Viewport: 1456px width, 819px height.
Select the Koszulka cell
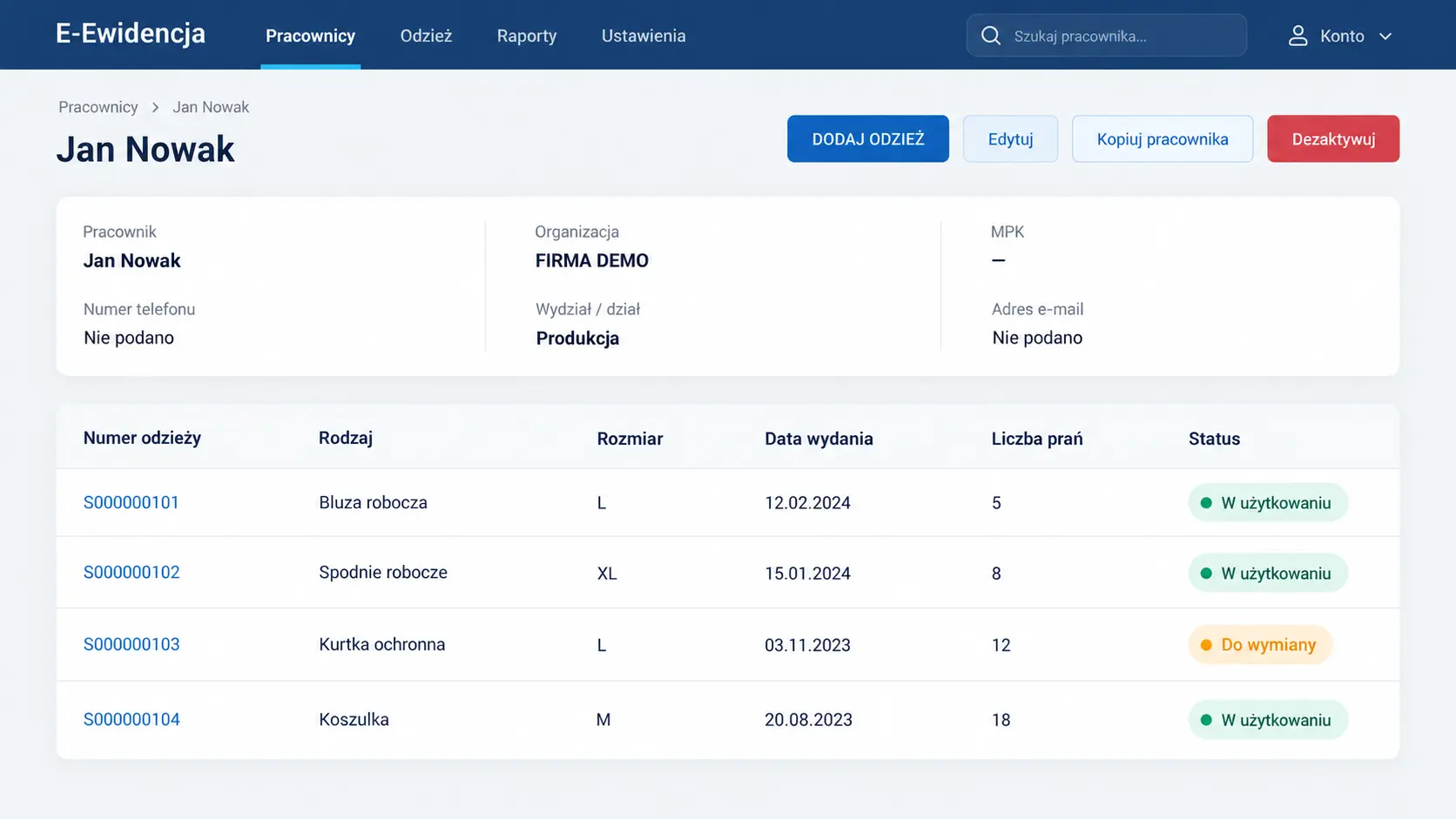pos(354,720)
